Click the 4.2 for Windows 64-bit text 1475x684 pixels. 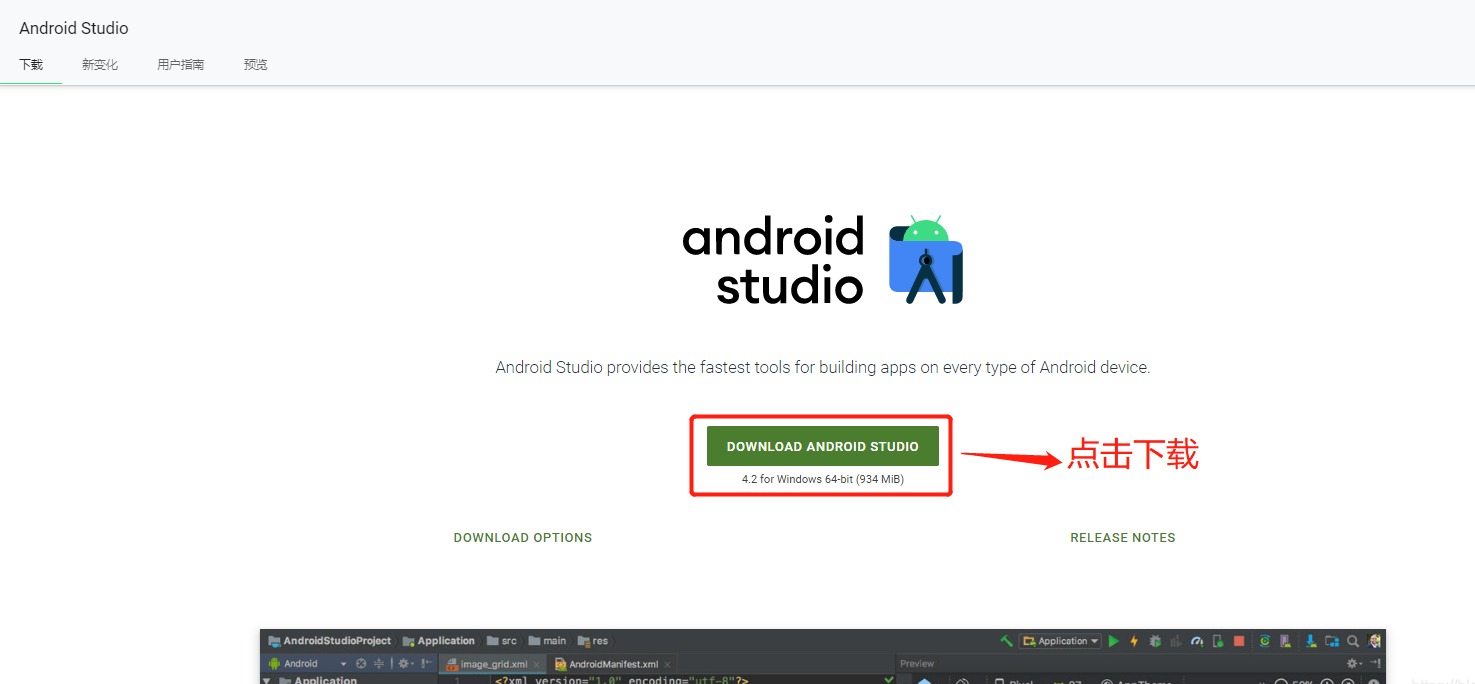pyautogui.click(x=822, y=479)
